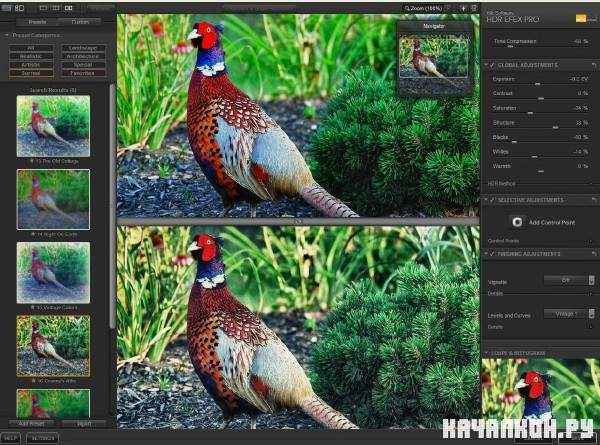Reset Selective Adjustments with its undo arrow

click(x=594, y=200)
